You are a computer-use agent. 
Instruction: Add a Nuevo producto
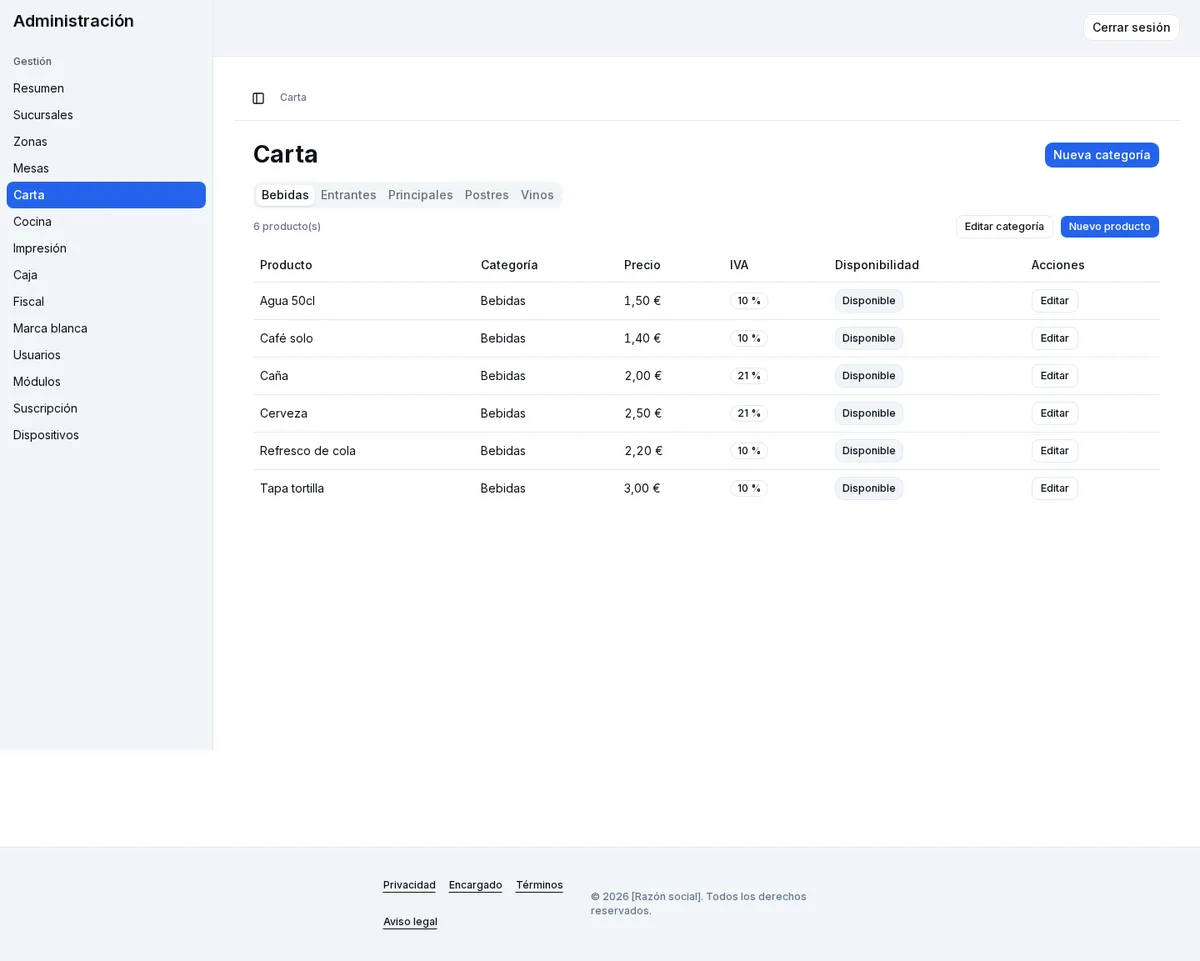click(1110, 227)
